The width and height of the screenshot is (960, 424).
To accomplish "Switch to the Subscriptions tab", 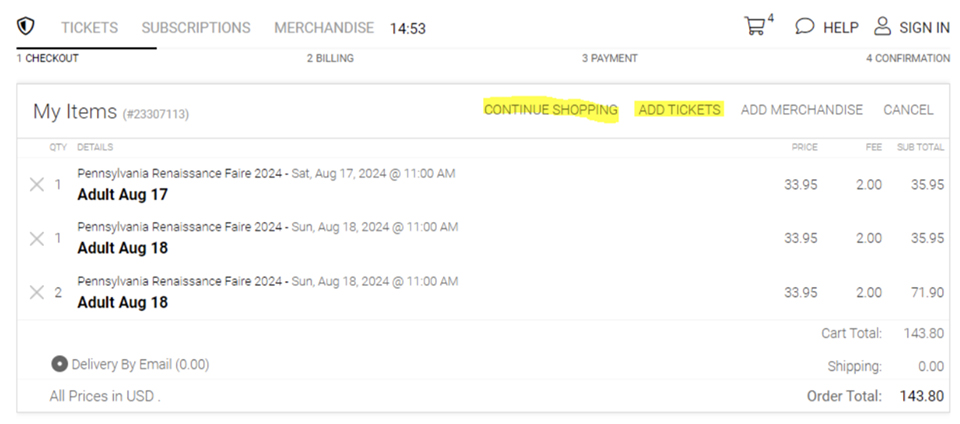I will (196, 28).
